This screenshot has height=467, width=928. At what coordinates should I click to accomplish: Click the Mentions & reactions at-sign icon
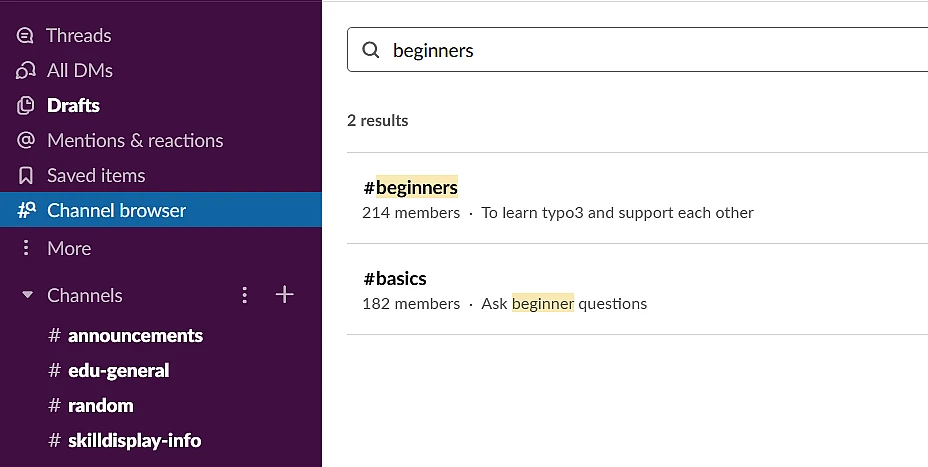(x=26, y=141)
